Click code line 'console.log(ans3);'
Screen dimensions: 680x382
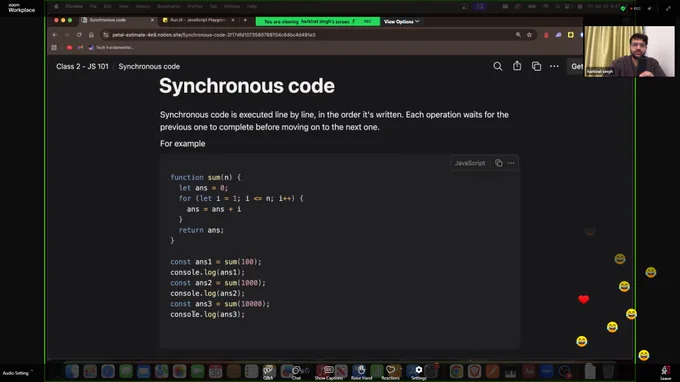[207, 314]
